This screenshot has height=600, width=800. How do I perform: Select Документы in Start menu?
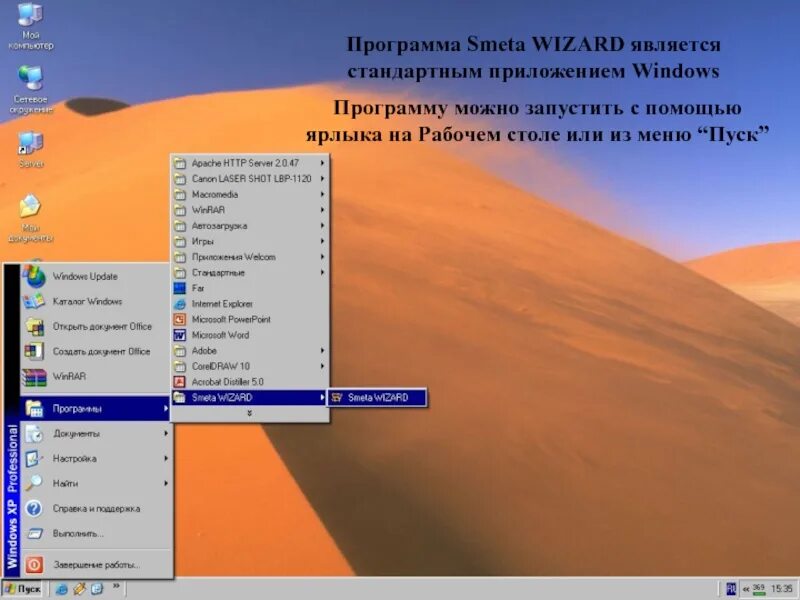coord(95,434)
